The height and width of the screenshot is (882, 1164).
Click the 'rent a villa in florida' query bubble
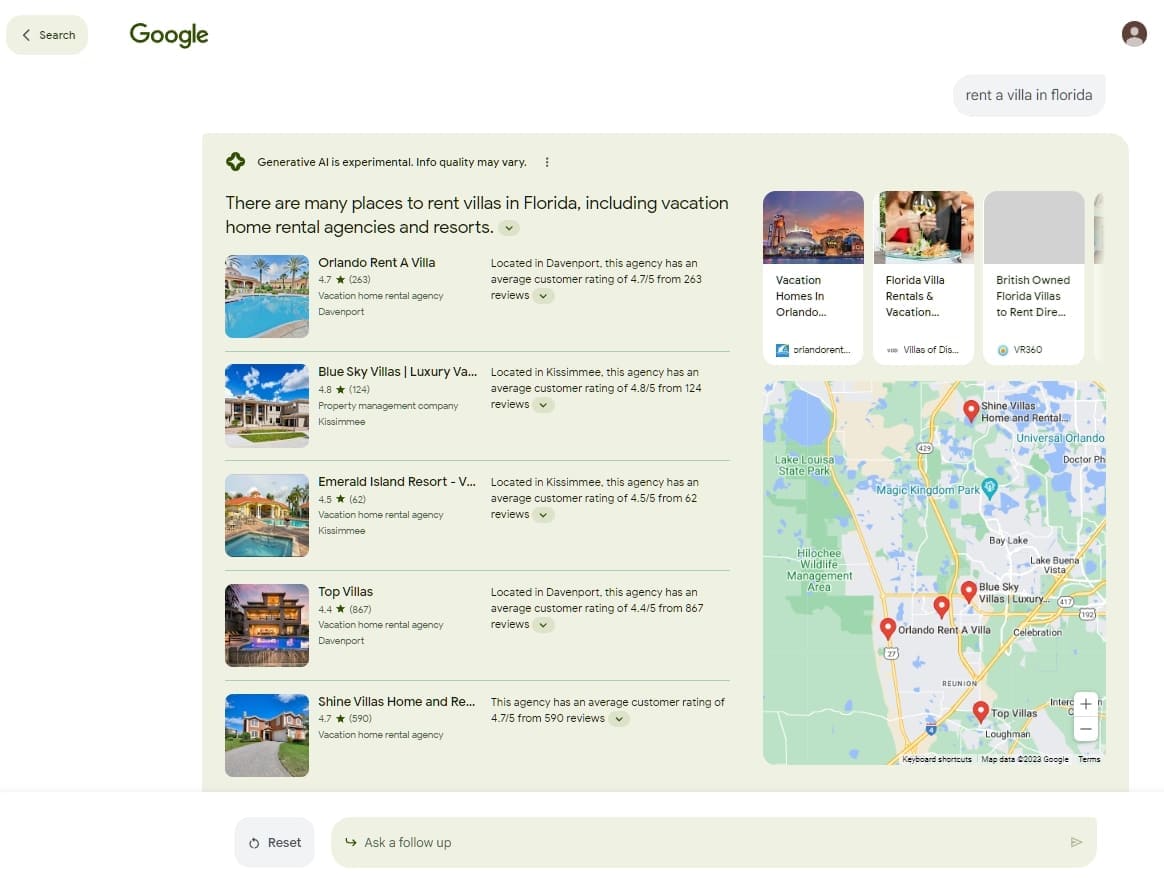pyautogui.click(x=1028, y=95)
